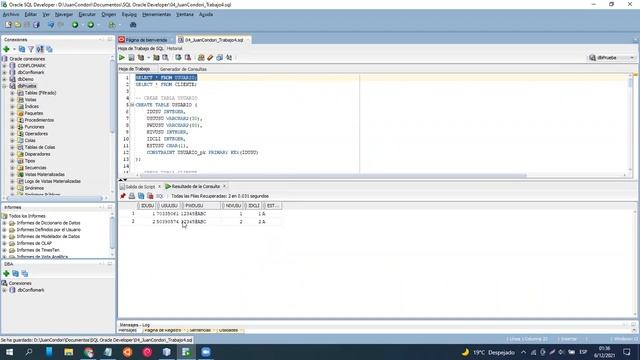Click the To Upper/Lower case icon

229,58
